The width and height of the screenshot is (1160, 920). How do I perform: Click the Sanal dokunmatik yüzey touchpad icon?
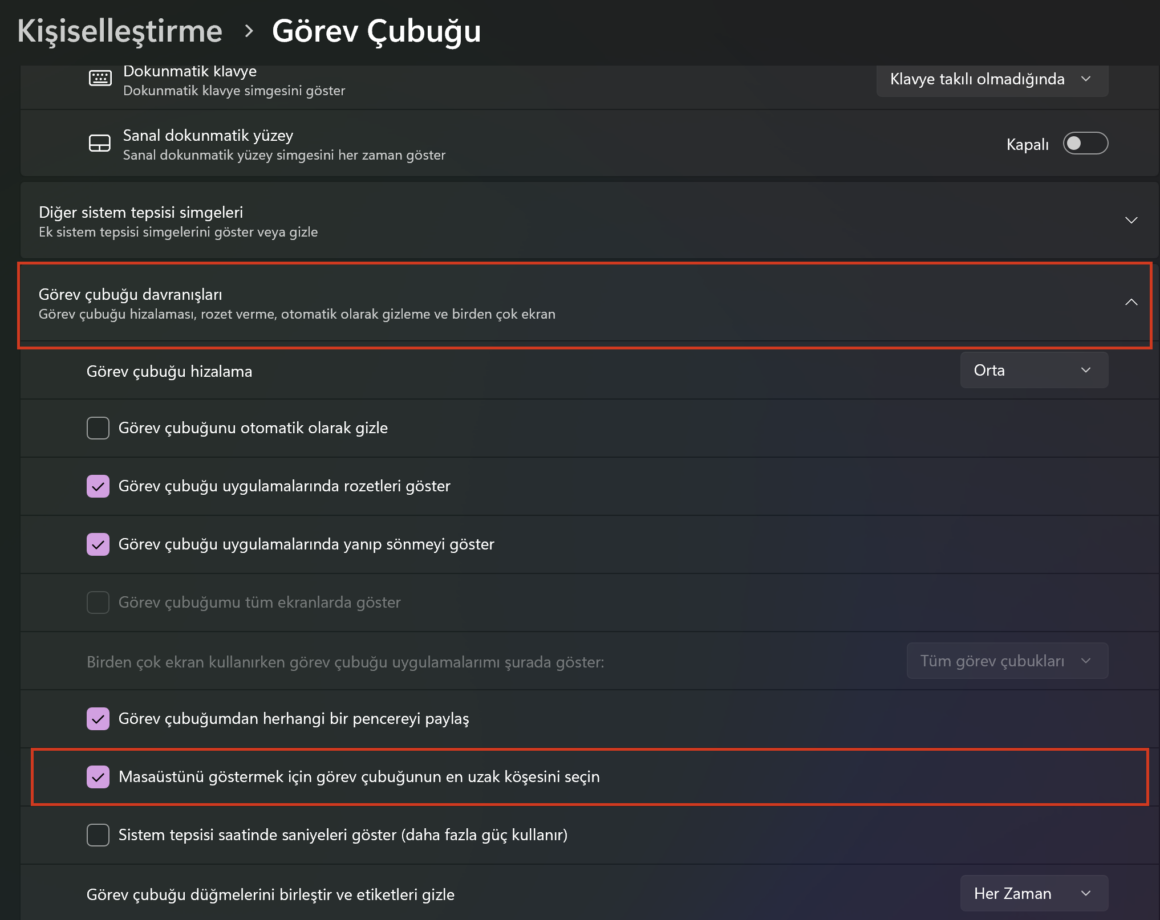[100, 143]
